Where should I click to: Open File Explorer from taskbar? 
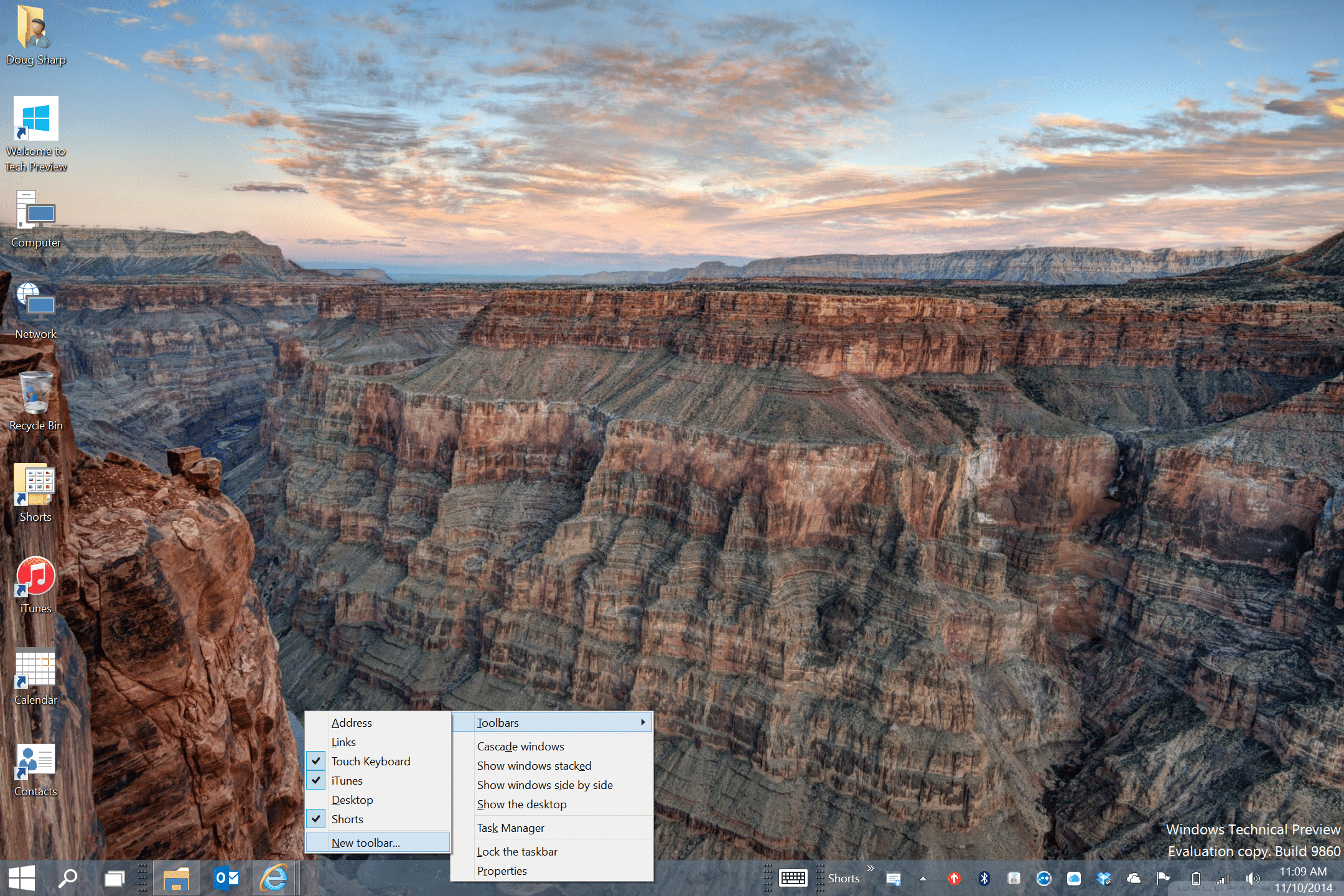pyautogui.click(x=176, y=878)
